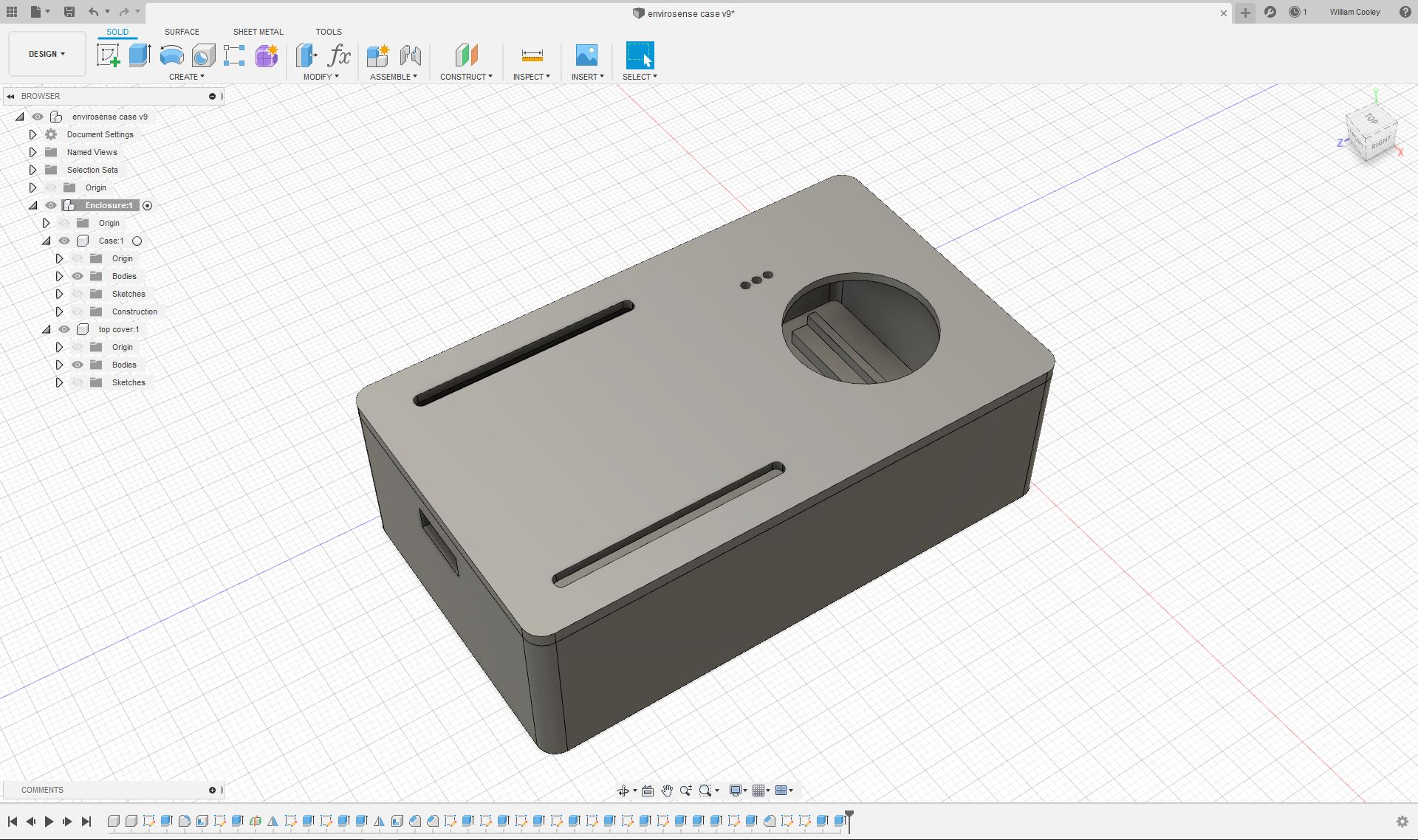Viewport: 1418px width, 840px height.
Task: Click the Undo arrow
Action: point(93,12)
